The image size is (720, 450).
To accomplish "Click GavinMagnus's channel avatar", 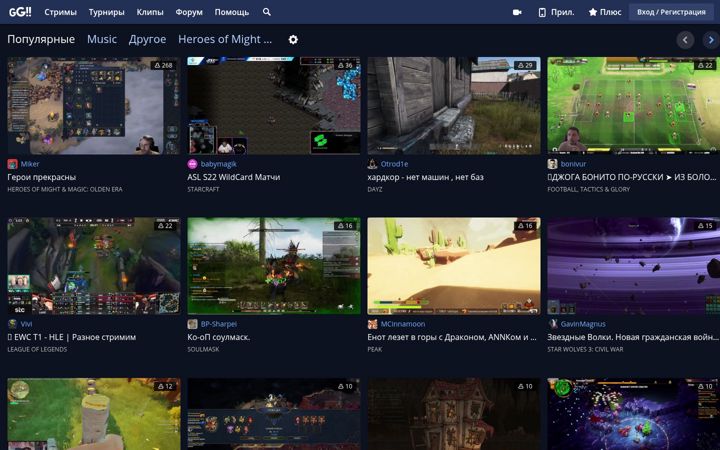I will [552, 324].
